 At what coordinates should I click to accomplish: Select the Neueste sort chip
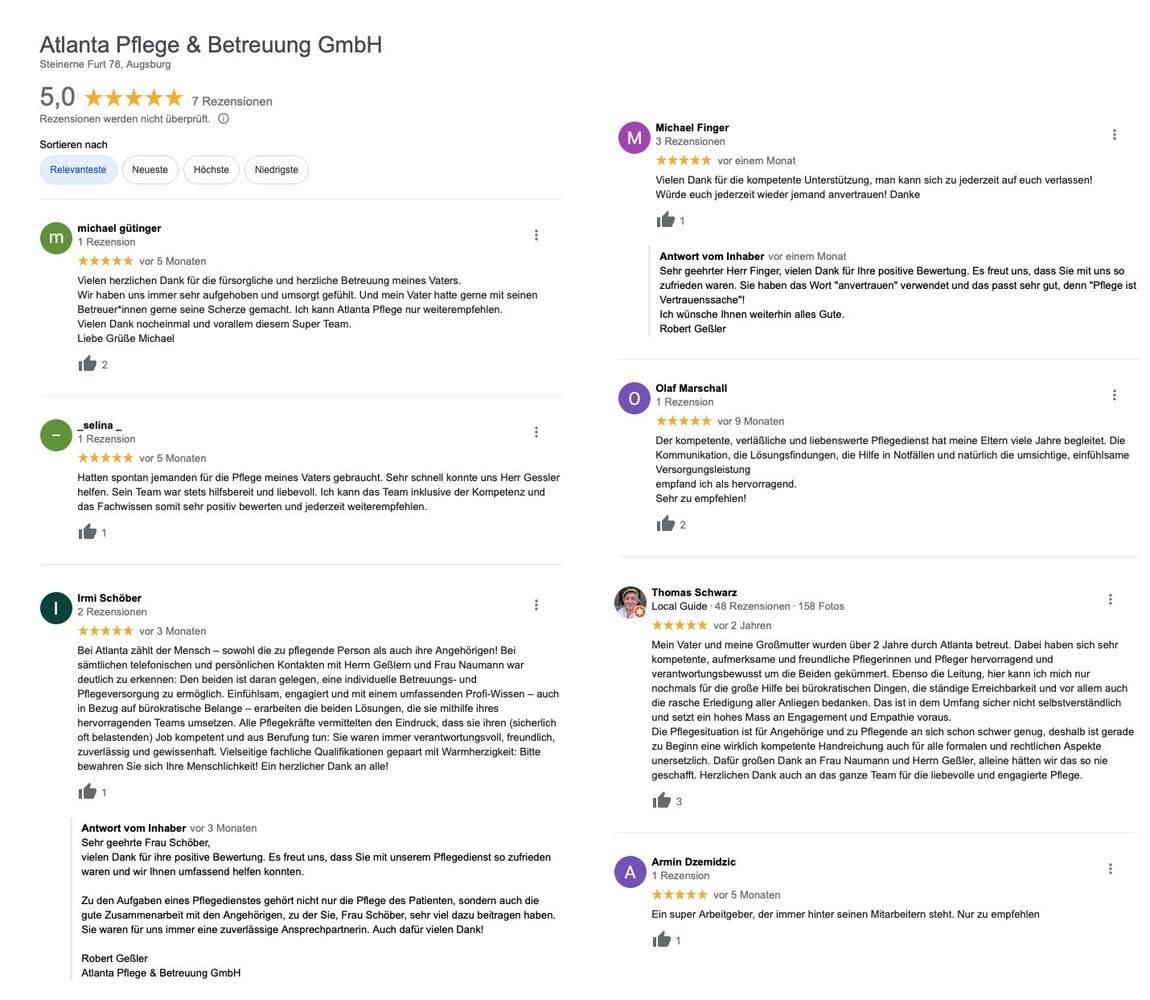coord(150,170)
